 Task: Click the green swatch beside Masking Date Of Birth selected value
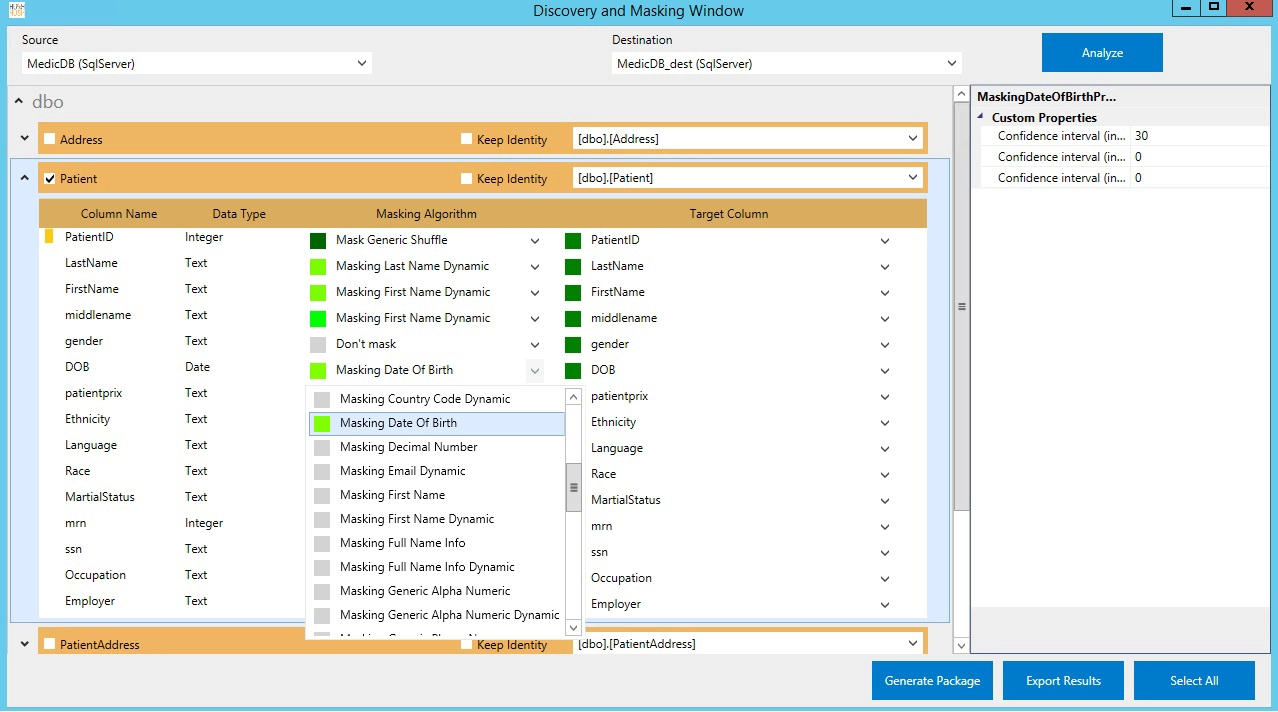(318, 371)
